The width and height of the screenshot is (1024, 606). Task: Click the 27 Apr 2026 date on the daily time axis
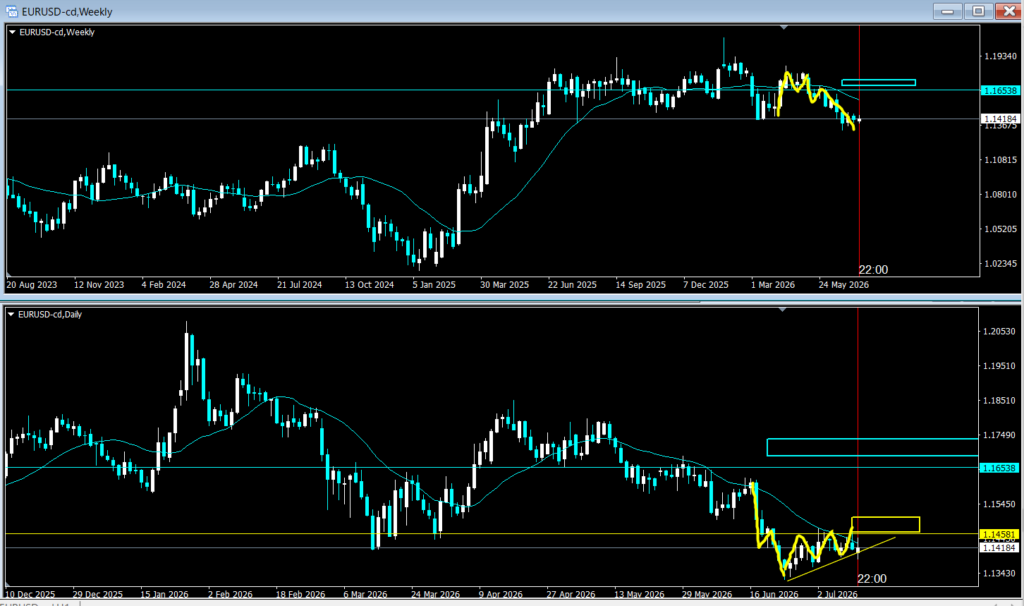pyautogui.click(x=571, y=594)
